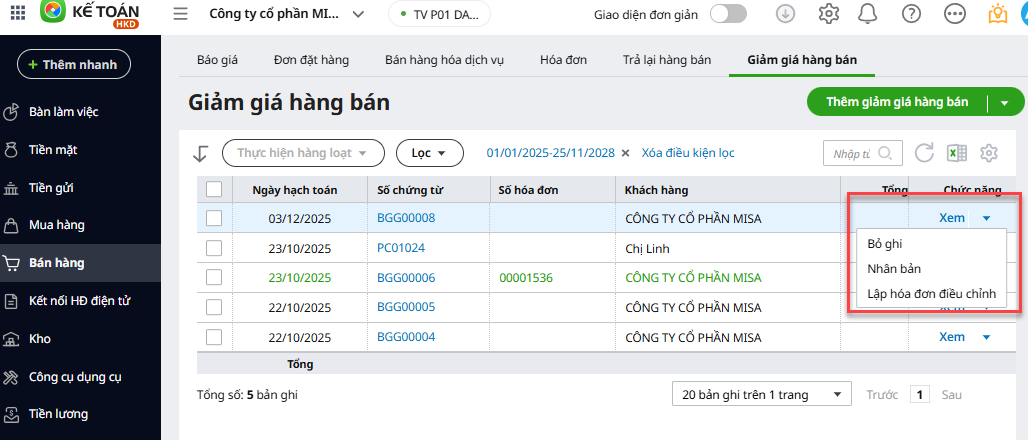Select checkbox for row BGG00006
Image resolution: width=1028 pixels, height=440 pixels.
[x=214, y=277]
